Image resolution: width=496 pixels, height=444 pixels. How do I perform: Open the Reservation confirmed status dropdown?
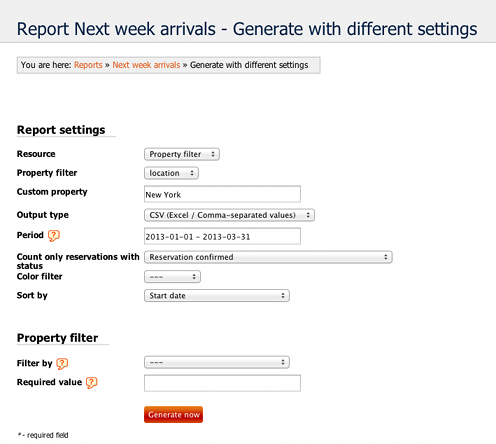(268, 257)
